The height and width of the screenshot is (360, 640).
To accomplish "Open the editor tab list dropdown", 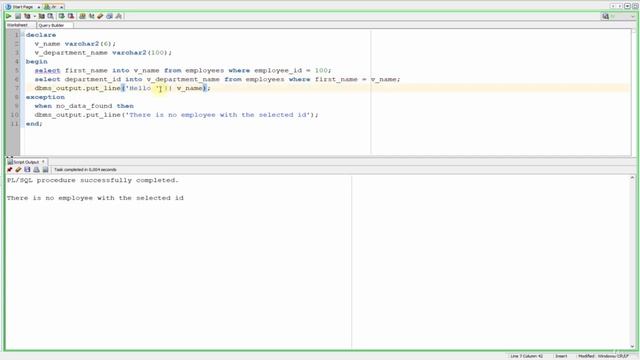I will [627, 6].
